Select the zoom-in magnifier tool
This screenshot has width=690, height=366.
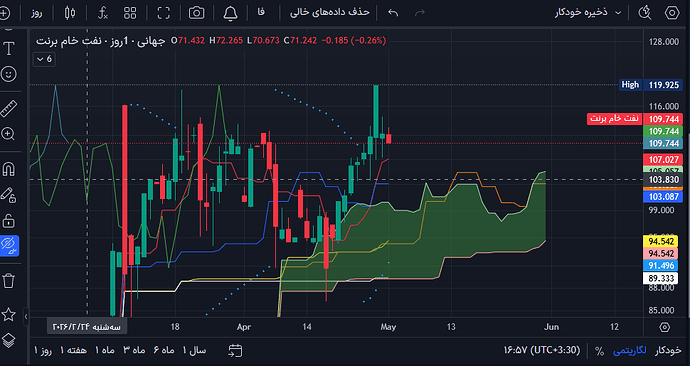[x=8, y=134]
